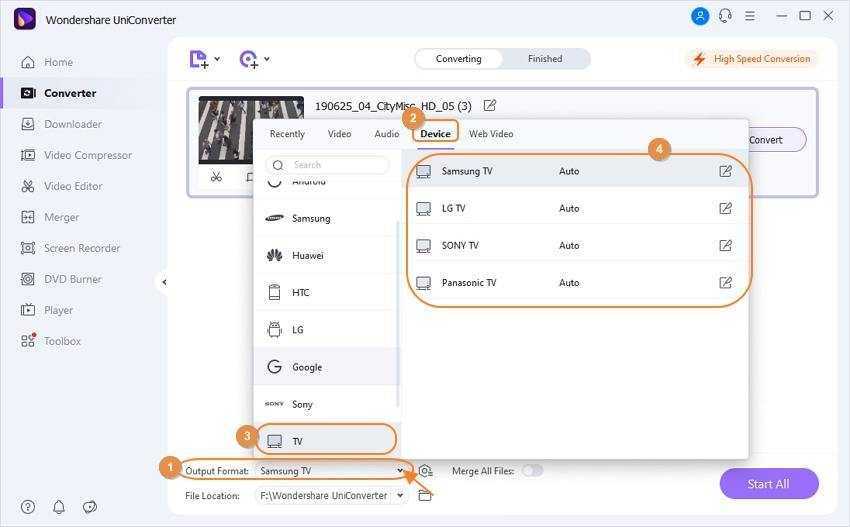The height and width of the screenshot is (527, 850).
Task: Select Converter in the sidebar
Action: (58, 93)
